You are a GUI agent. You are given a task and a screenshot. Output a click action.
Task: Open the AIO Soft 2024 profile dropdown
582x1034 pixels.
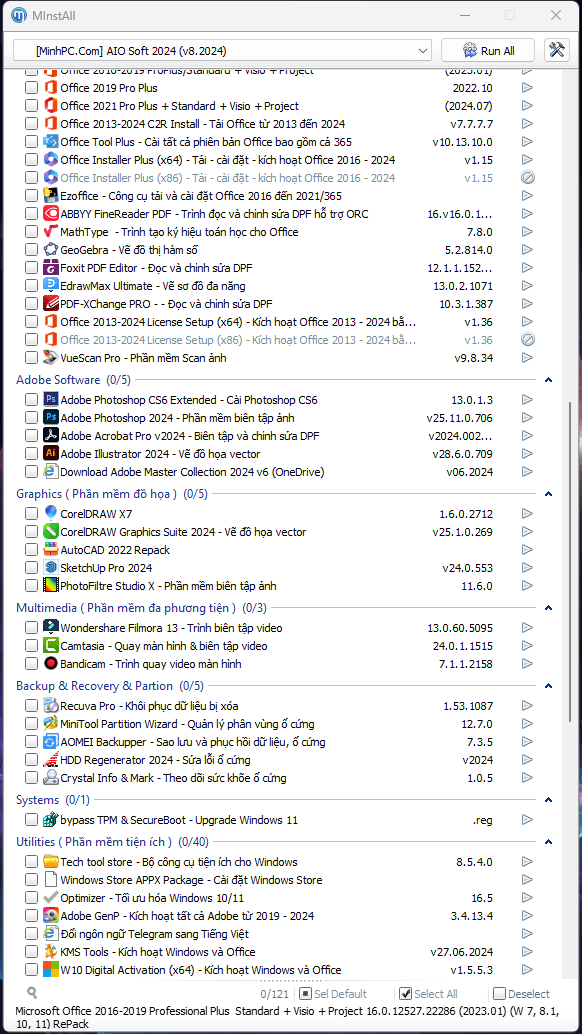[x=222, y=50]
